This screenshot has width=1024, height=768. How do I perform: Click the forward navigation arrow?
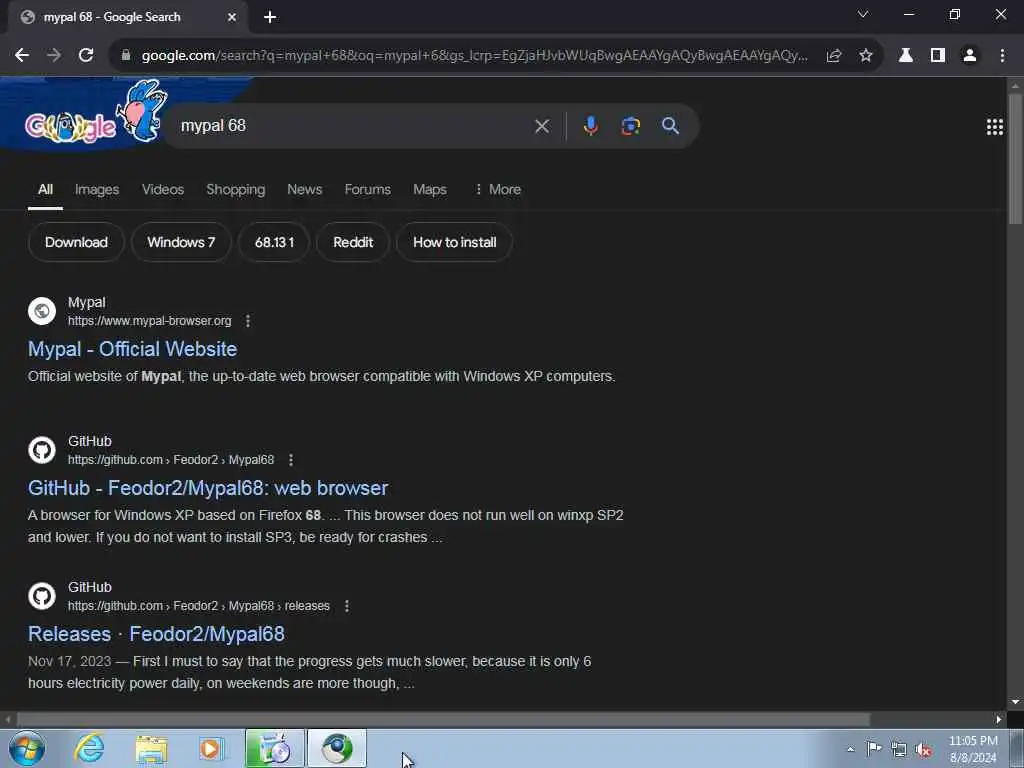(54, 56)
